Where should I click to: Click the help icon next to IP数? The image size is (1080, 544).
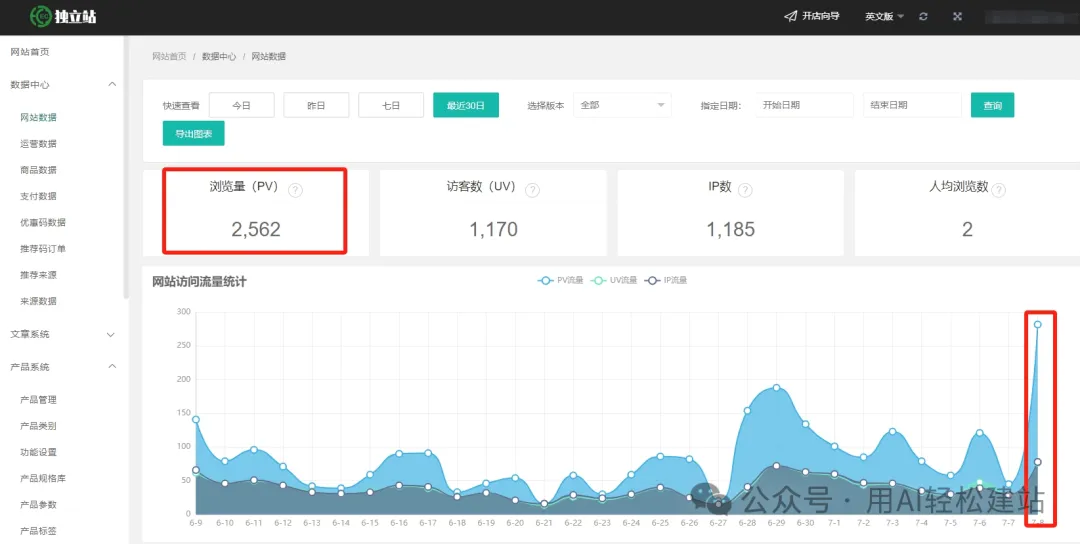pos(745,191)
